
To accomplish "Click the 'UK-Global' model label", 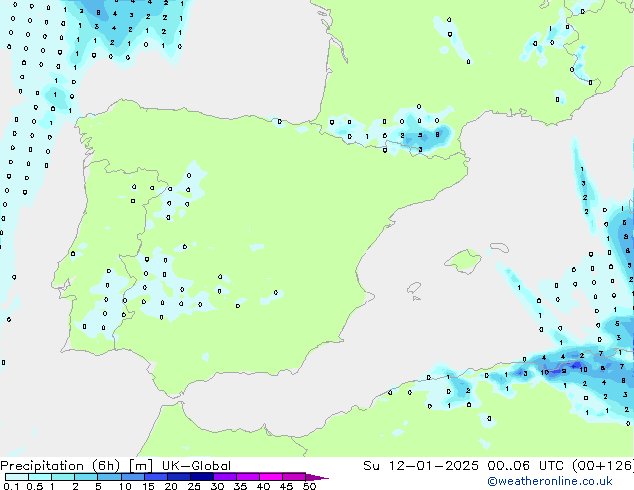I will tap(196, 466).
